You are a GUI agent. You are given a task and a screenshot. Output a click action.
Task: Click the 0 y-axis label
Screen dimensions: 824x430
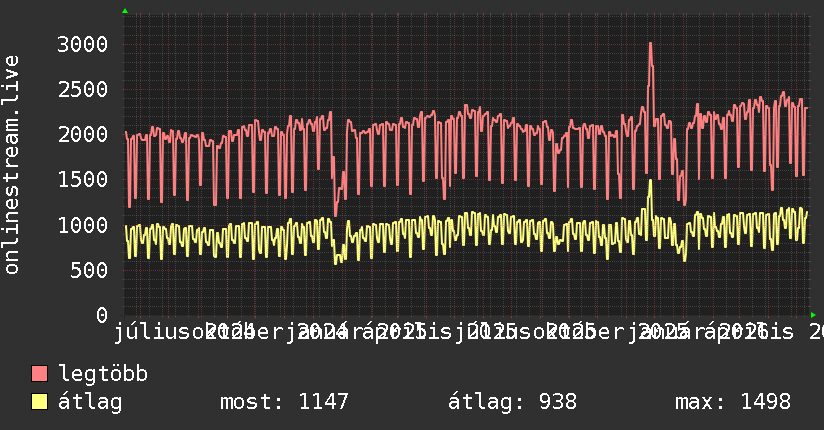point(102,315)
